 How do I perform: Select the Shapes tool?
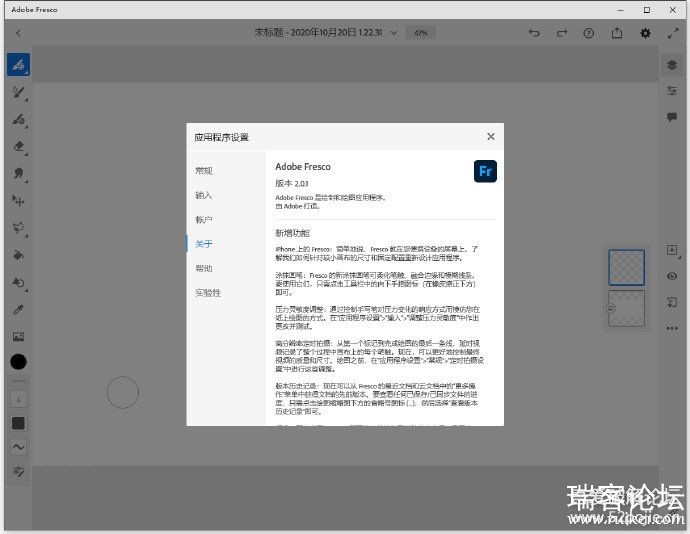pos(18,282)
